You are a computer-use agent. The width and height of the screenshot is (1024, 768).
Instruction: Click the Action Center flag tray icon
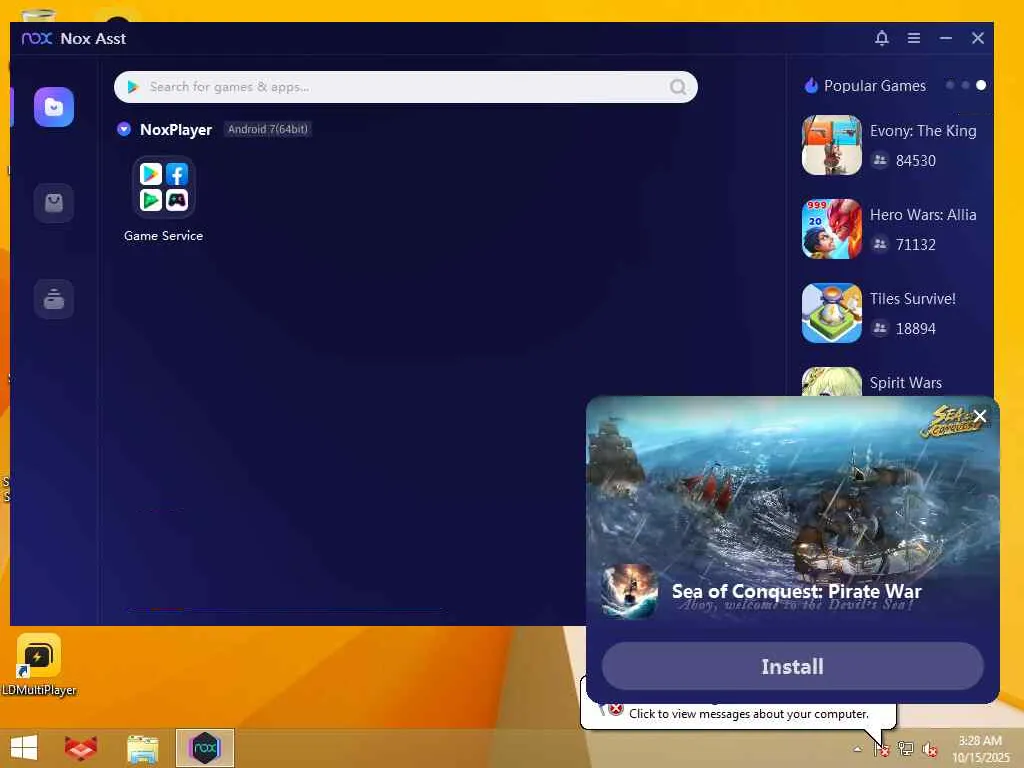point(881,749)
